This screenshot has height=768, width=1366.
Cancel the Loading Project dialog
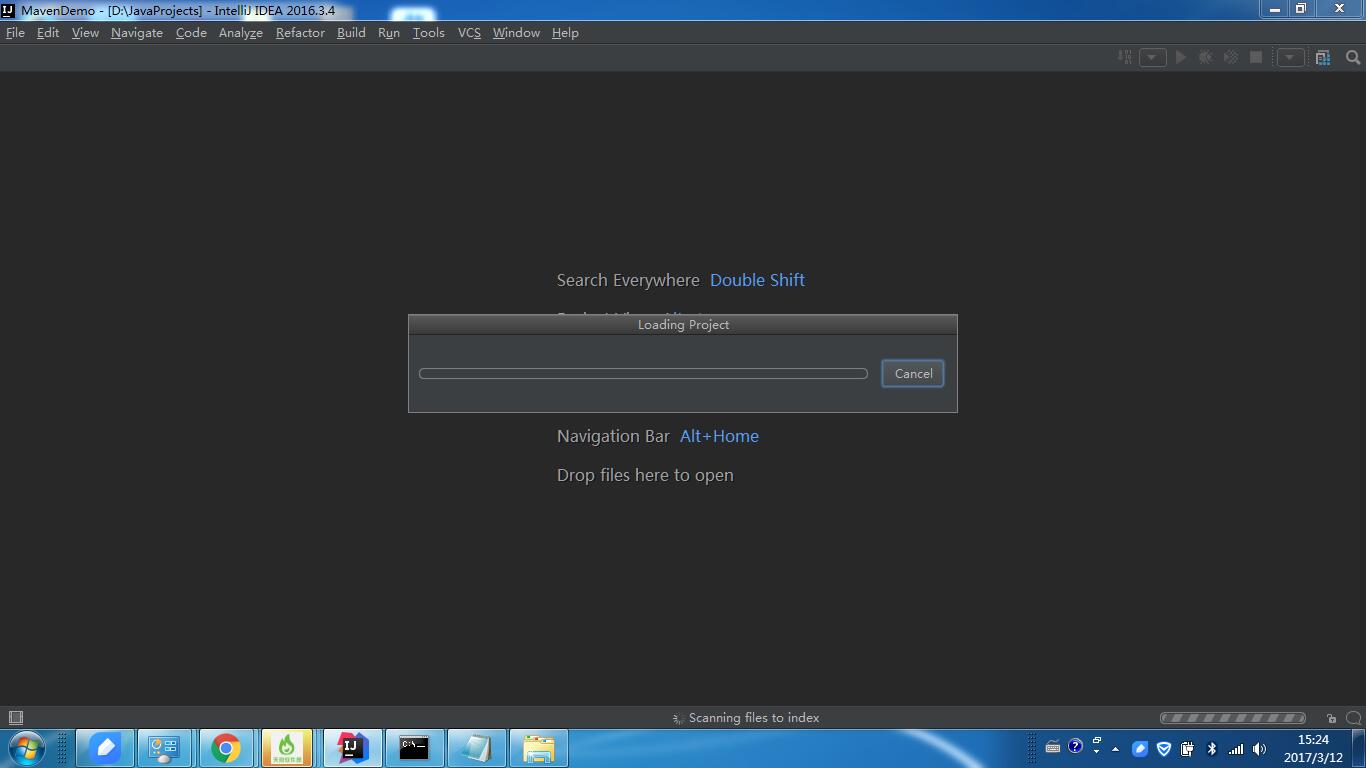click(x=913, y=373)
